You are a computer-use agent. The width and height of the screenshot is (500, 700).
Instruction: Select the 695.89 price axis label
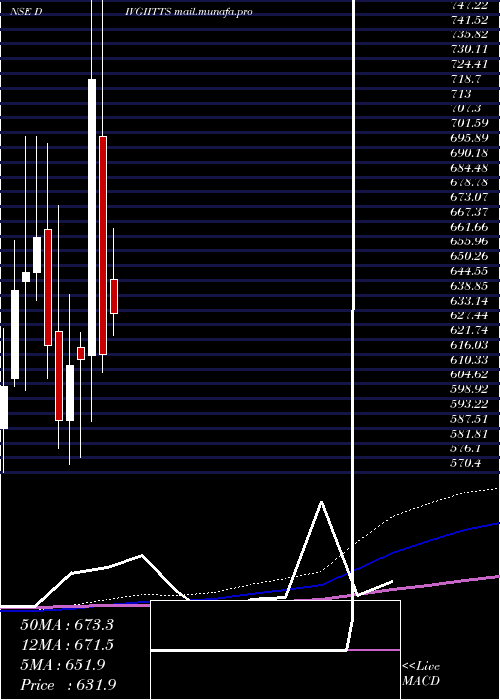pos(469,138)
